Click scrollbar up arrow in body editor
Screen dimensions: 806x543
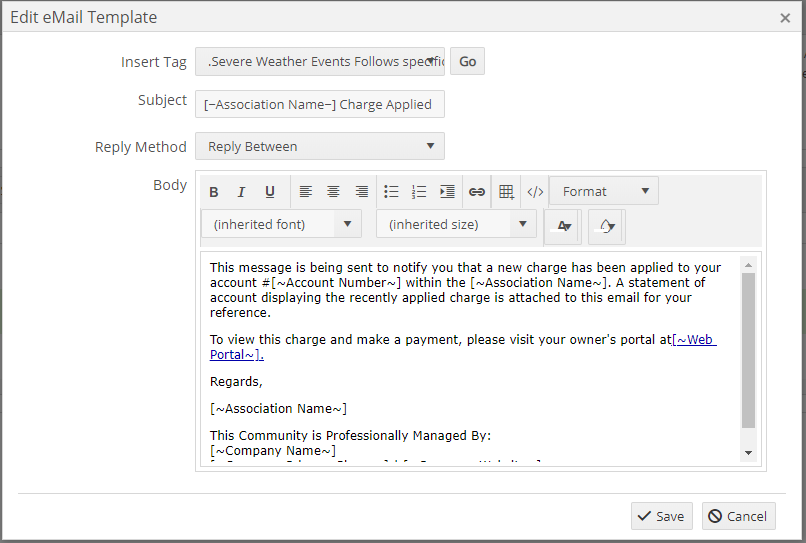coord(748,265)
